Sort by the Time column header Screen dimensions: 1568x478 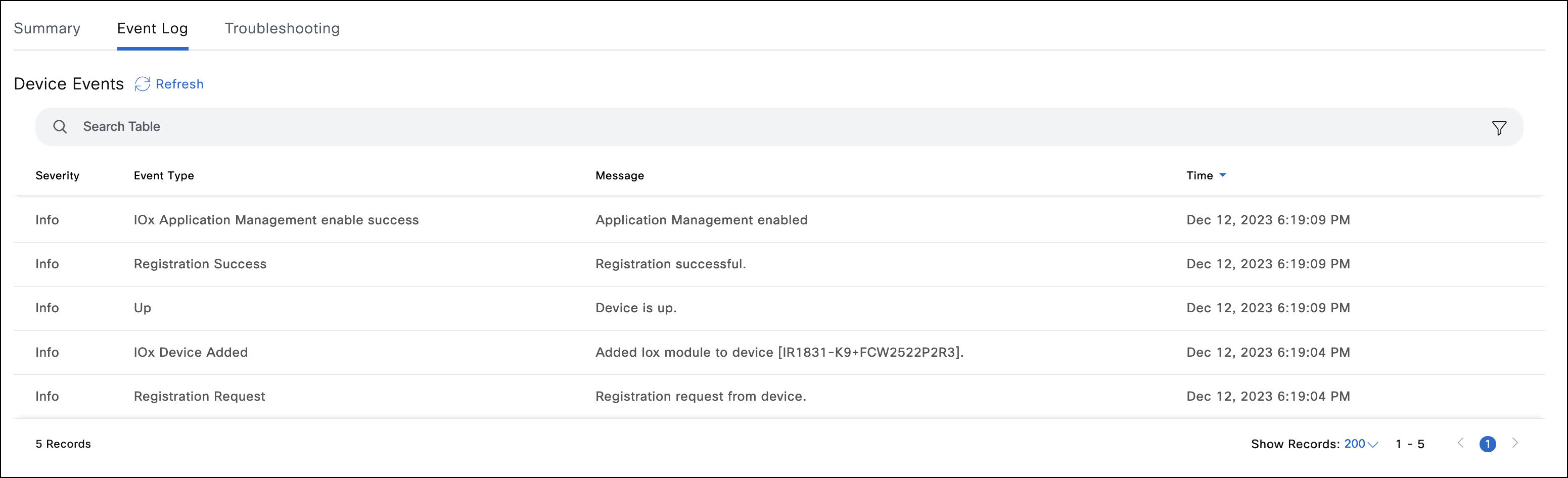point(1199,176)
